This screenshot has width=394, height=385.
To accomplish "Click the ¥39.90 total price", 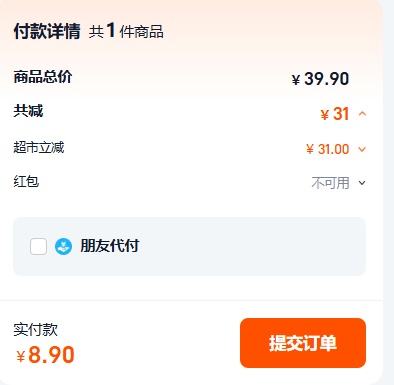I will coord(320,79).
